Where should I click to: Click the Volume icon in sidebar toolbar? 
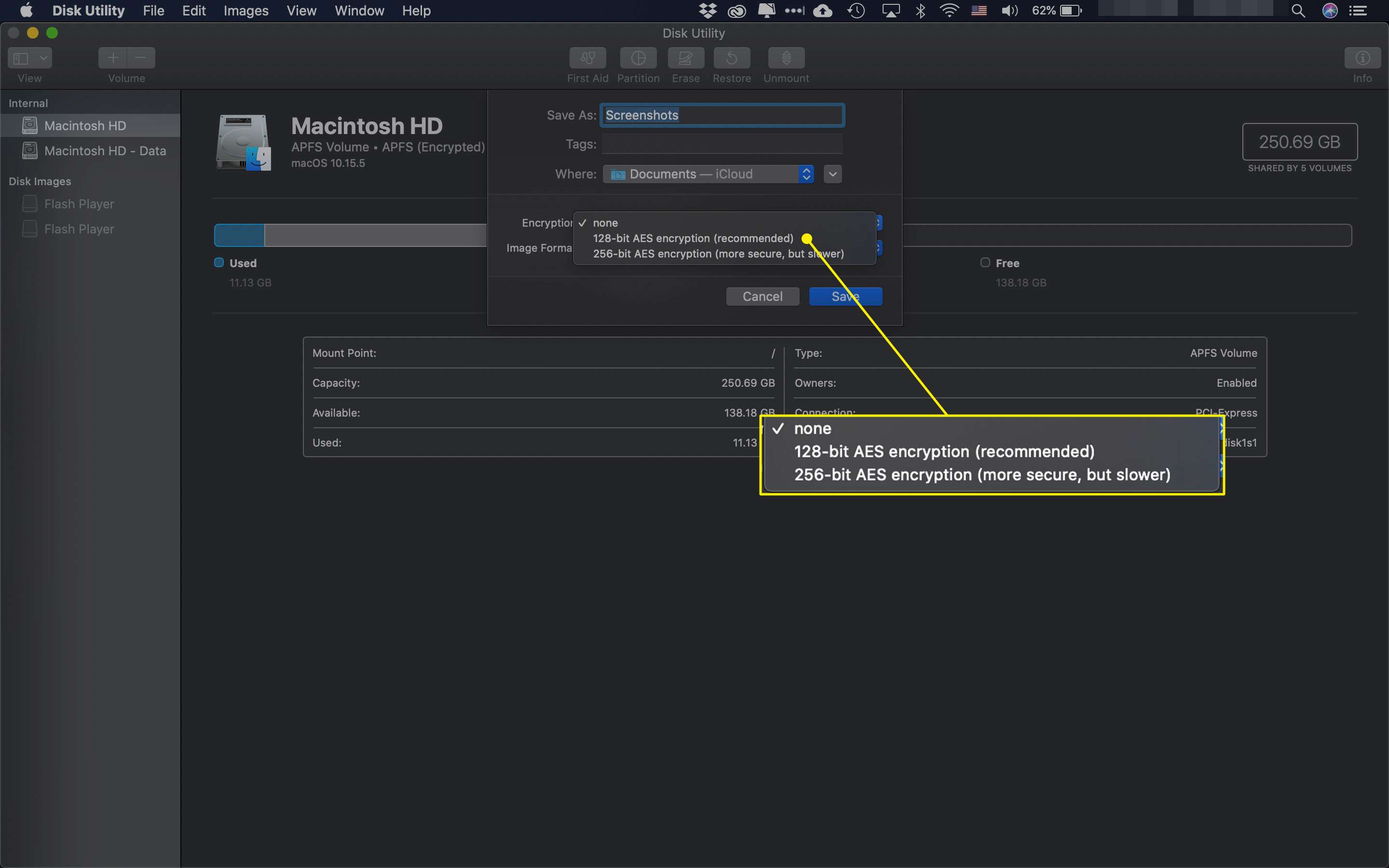coord(125,65)
